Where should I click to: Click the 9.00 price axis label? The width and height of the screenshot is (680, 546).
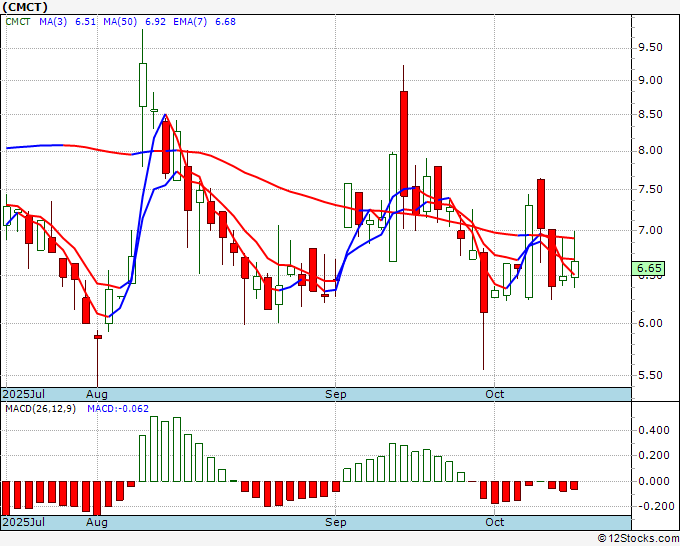(x=650, y=80)
